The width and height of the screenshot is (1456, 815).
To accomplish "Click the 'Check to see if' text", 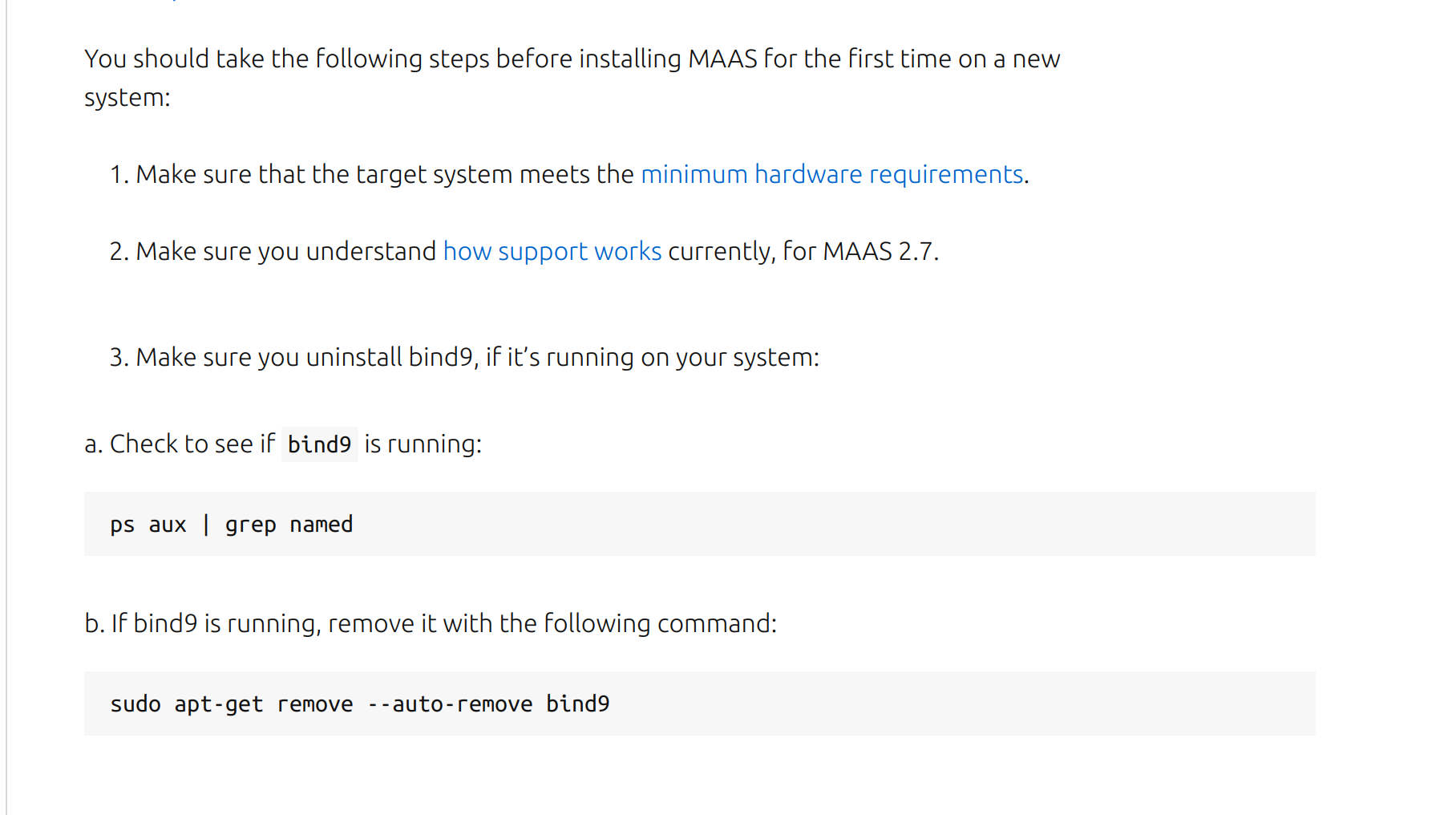I will click(192, 444).
